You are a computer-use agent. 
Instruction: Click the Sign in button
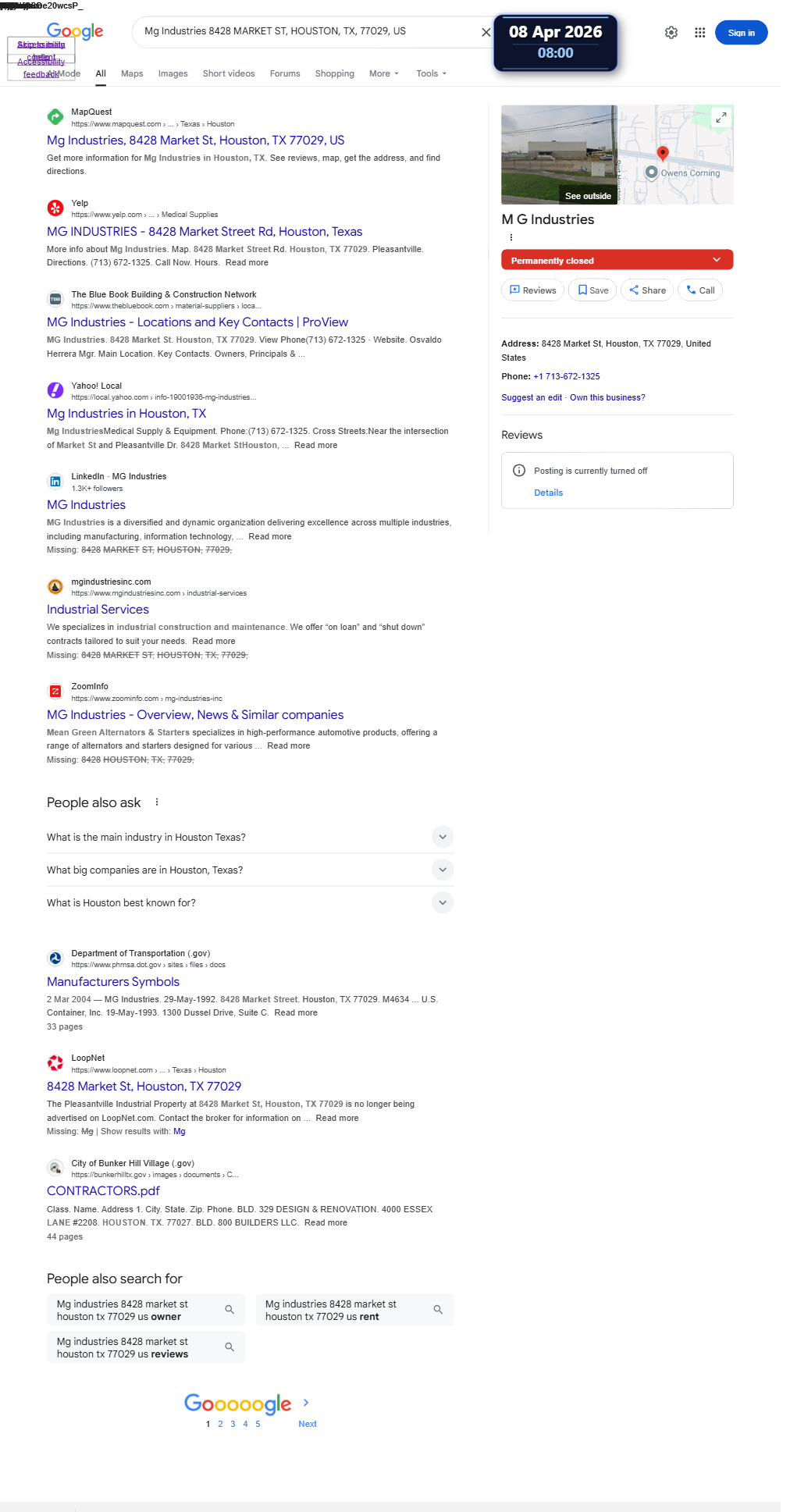pyautogui.click(x=741, y=33)
